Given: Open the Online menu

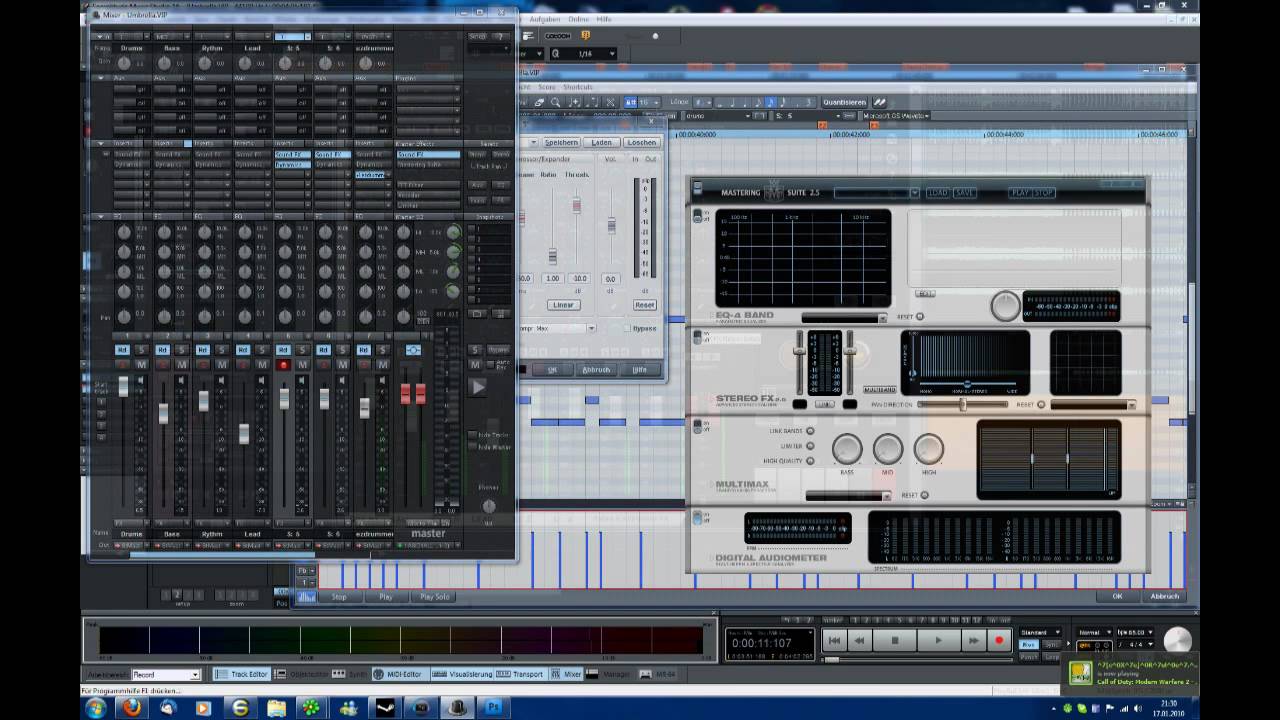Looking at the screenshot, I should [578, 19].
